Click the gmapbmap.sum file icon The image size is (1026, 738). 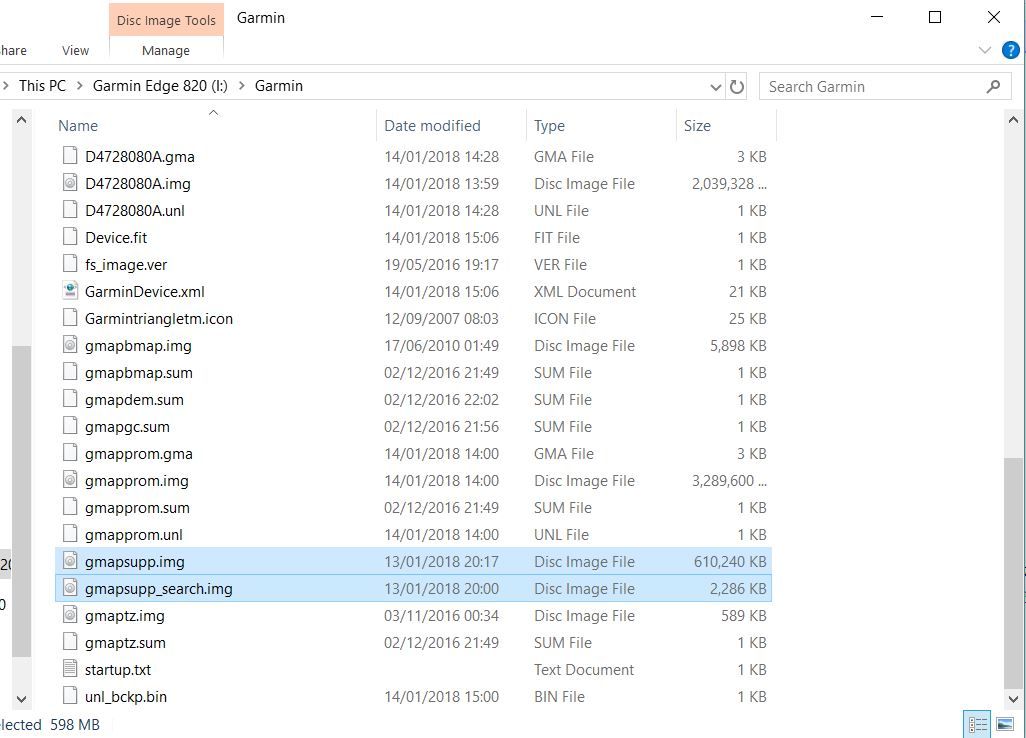click(x=70, y=372)
